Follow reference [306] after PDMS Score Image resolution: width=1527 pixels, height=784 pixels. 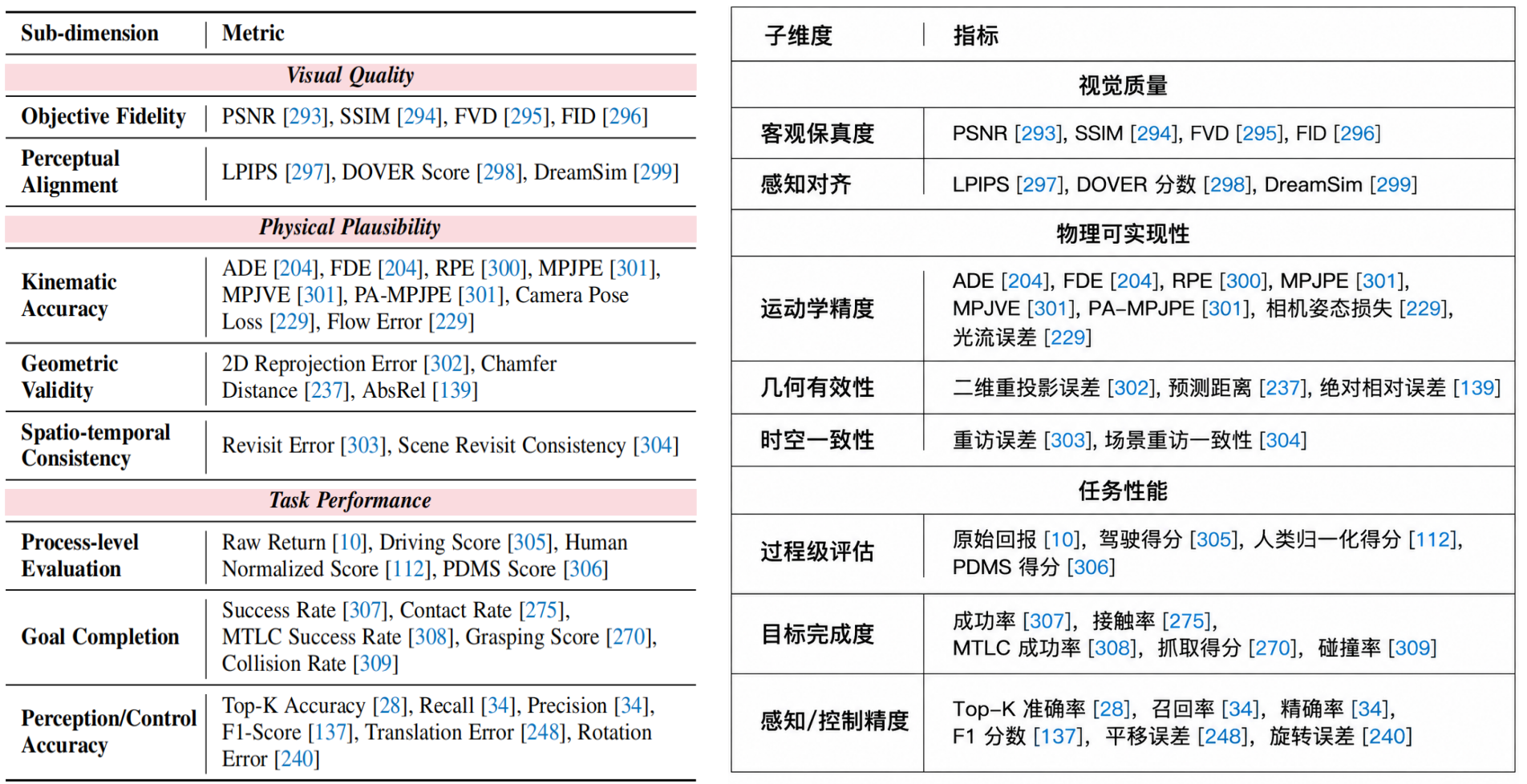coord(585,569)
